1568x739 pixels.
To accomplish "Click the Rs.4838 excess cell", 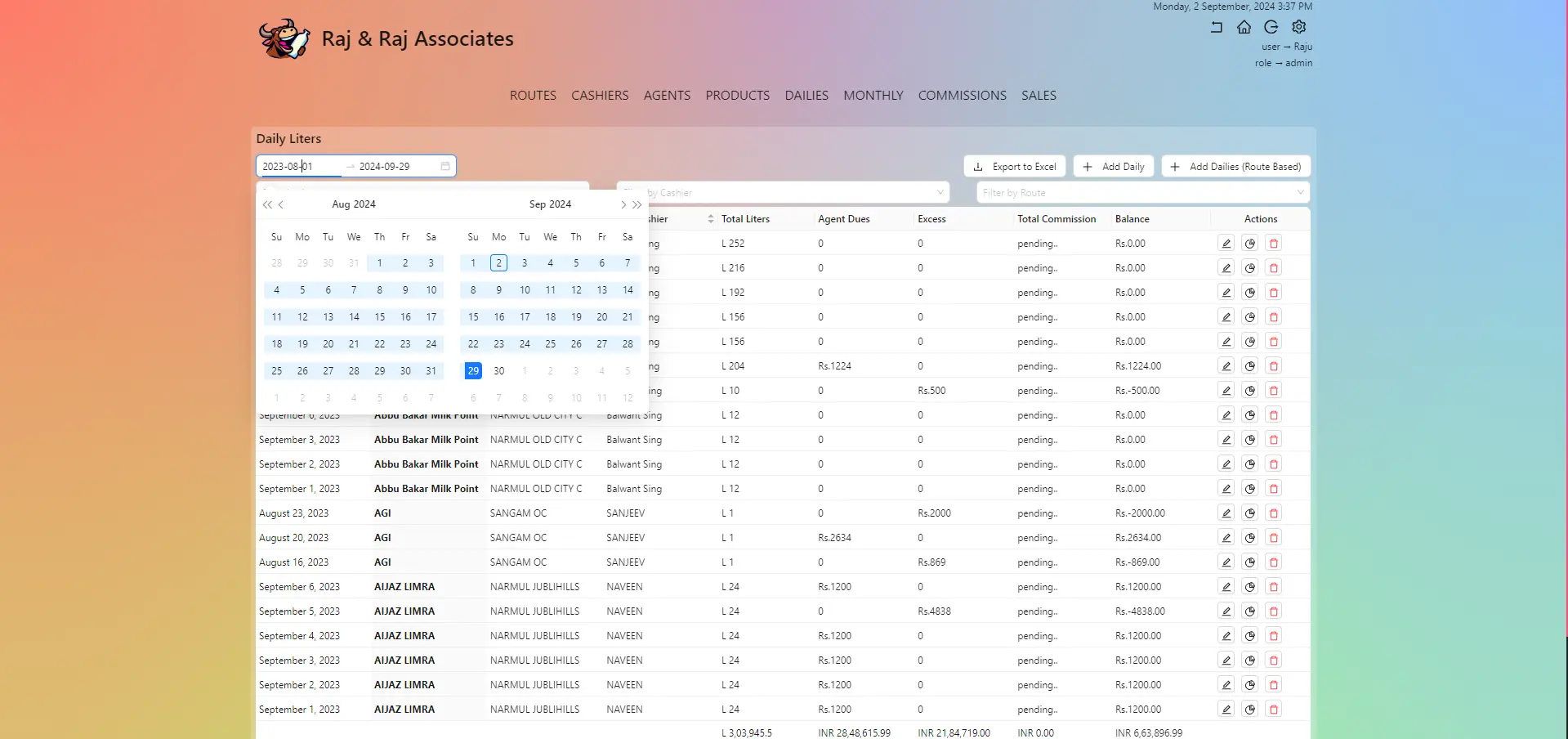I will point(934,611).
